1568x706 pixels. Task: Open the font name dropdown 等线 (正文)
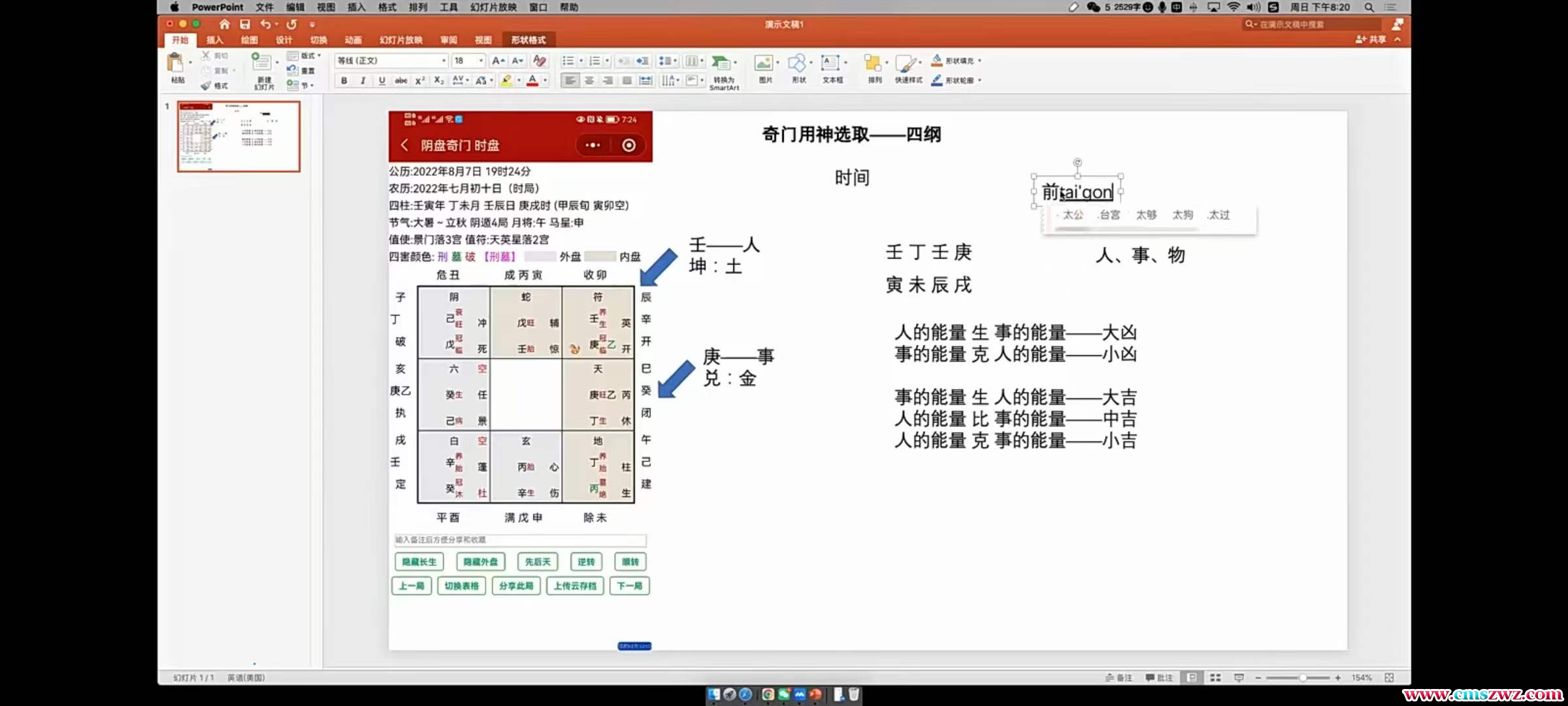coord(444,61)
